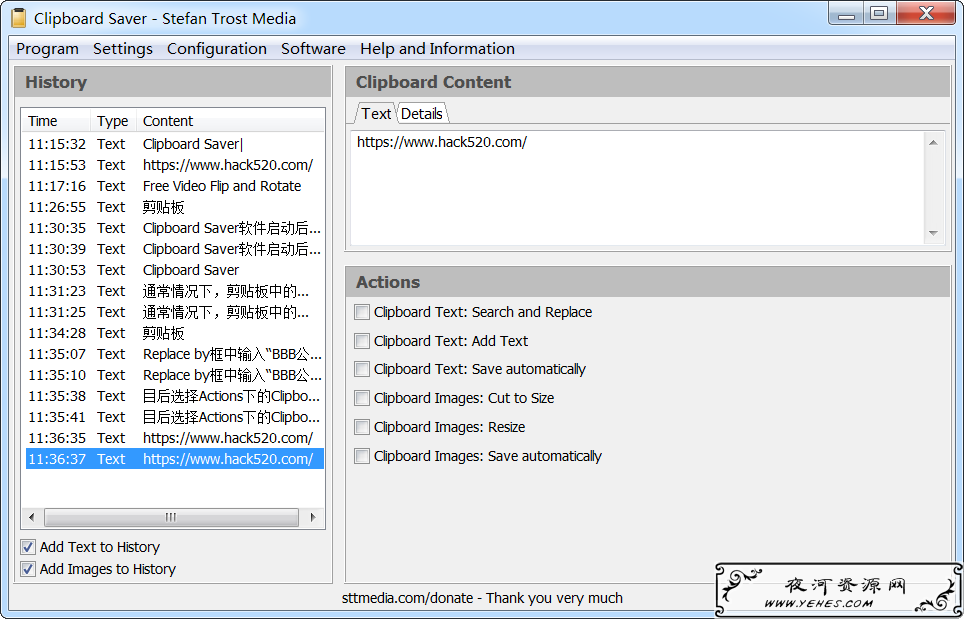Enable Clipboard Images: Resize

362,427
